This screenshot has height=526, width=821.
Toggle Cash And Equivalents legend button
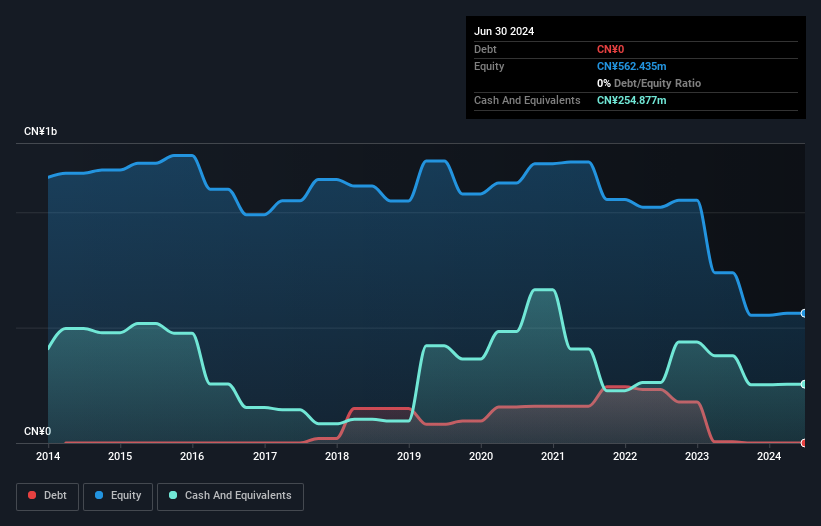230,496
